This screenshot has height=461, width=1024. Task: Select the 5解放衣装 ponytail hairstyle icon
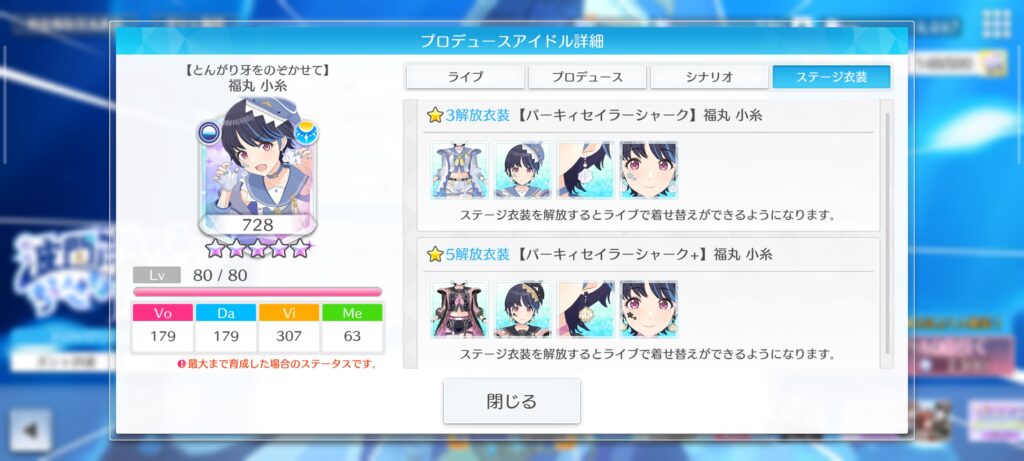[522, 309]
